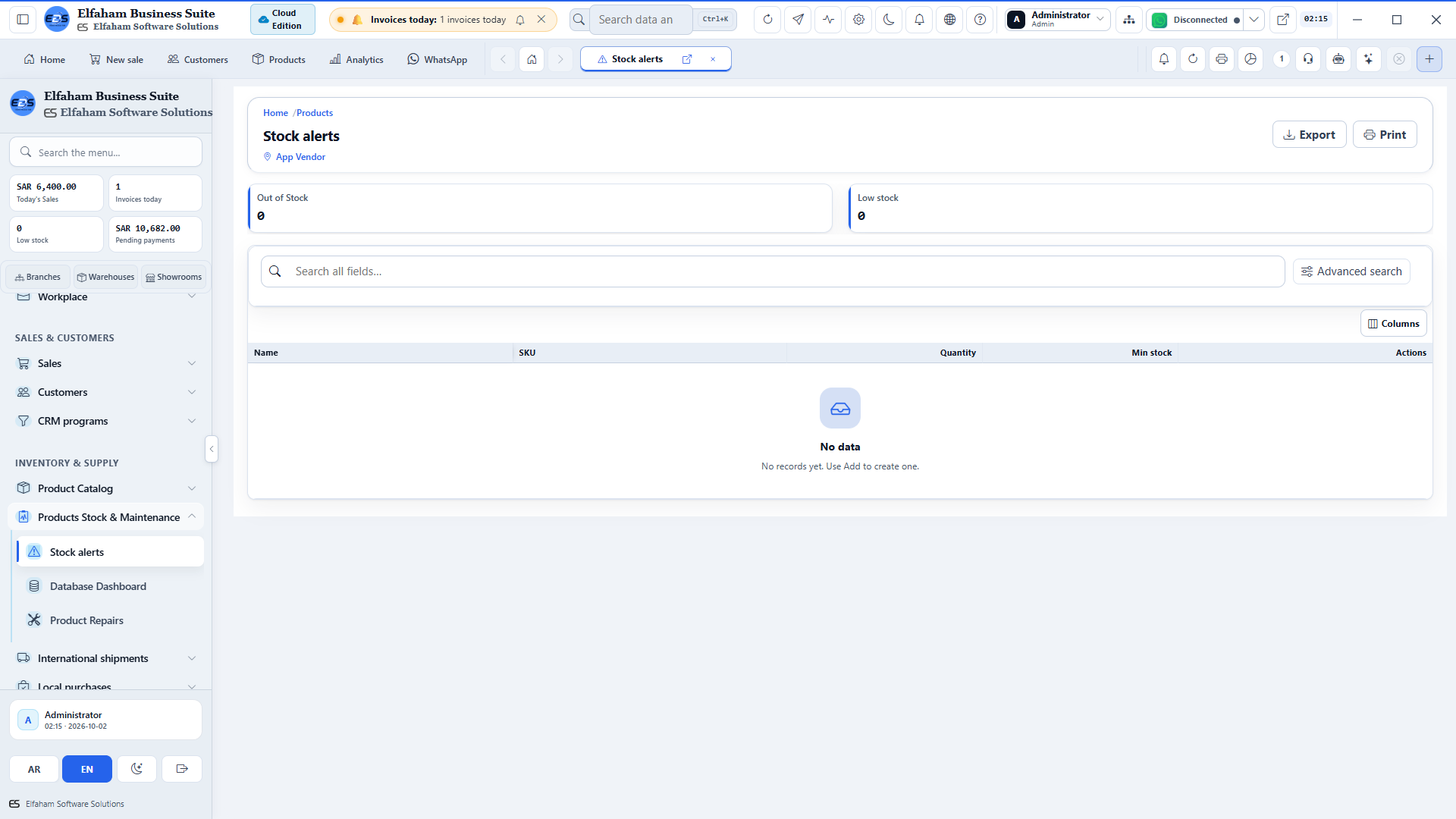Open Customers in top menu

pos(198,59)
